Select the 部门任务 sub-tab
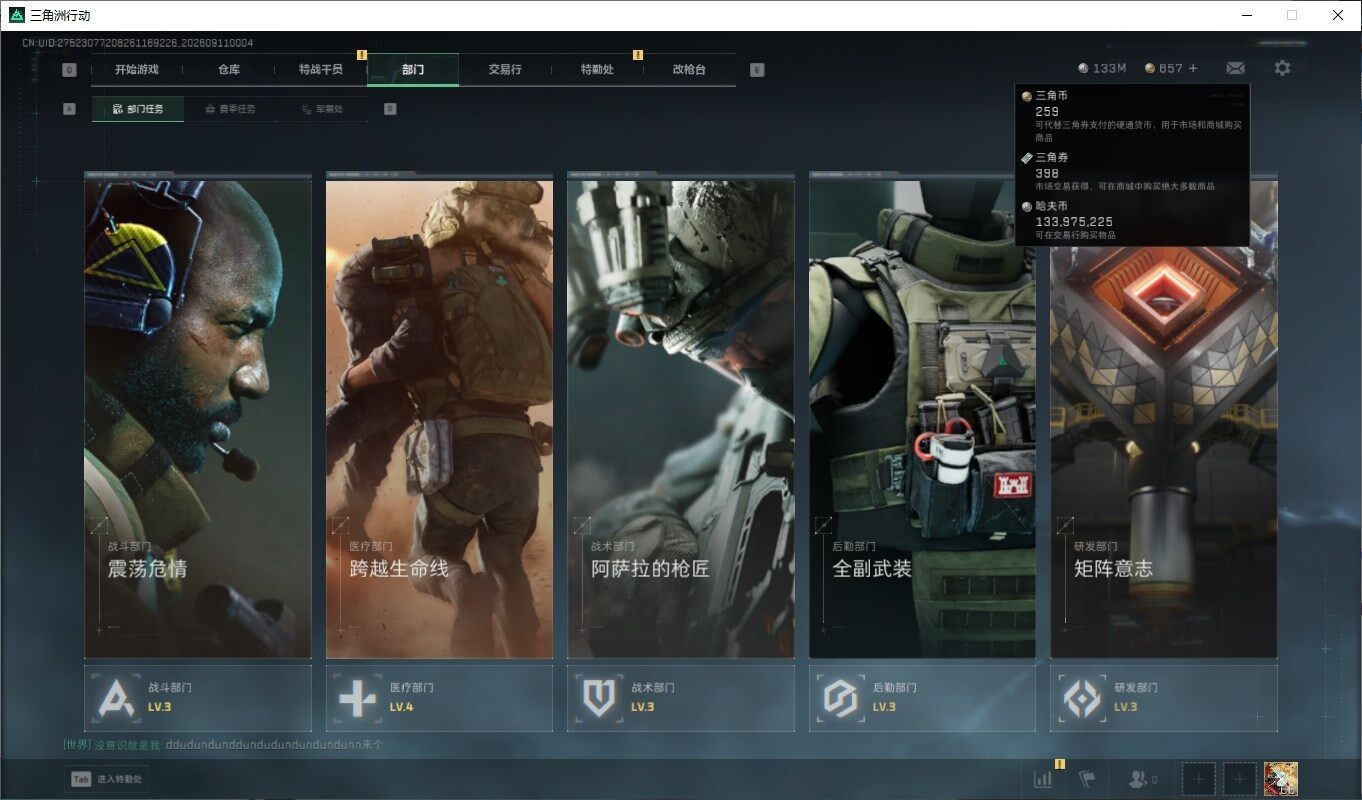This screenshot has height=800, width=1362. pos(138,109)
